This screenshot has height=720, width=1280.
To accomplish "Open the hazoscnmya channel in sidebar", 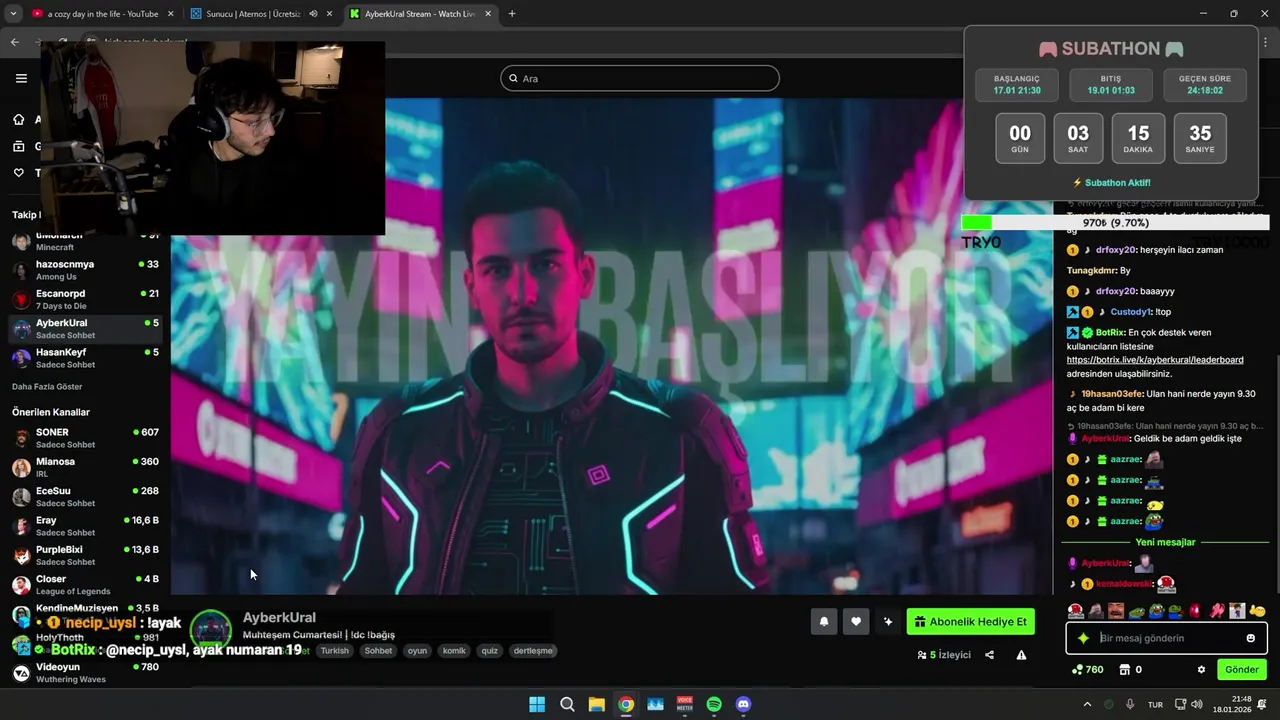I will click(x=85, y=270).
